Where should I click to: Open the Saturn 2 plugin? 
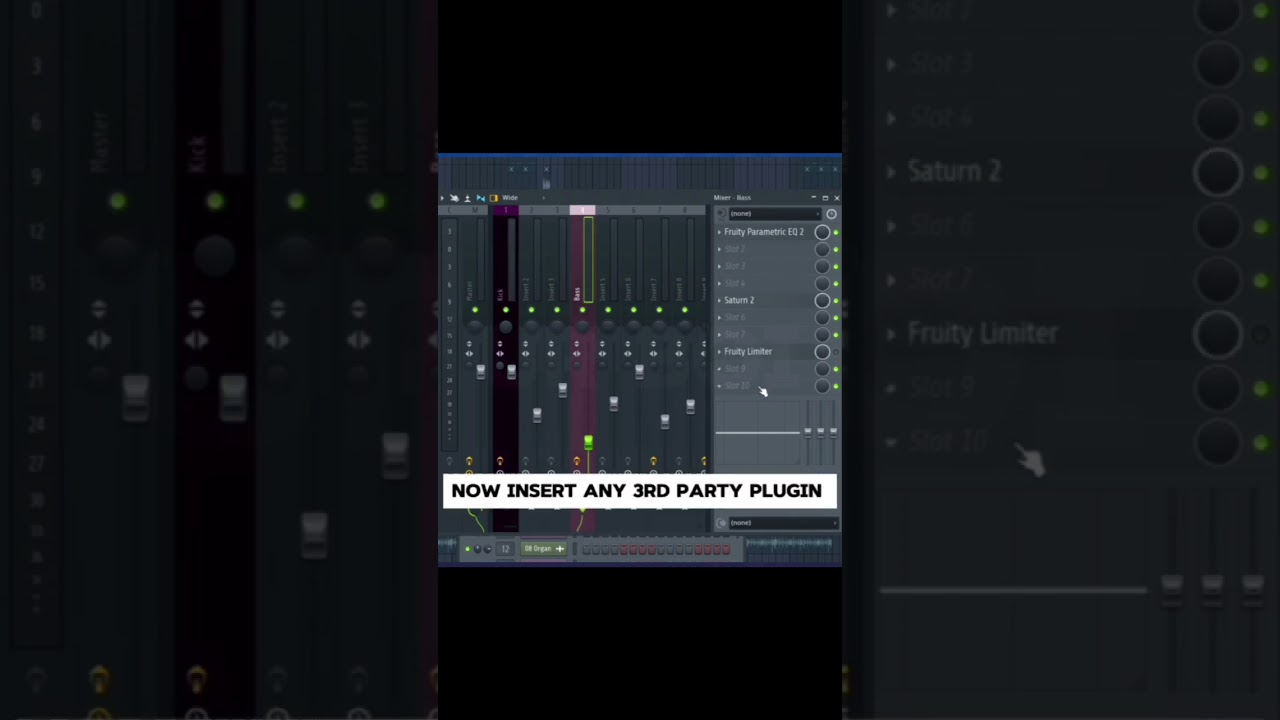point(739,300)
